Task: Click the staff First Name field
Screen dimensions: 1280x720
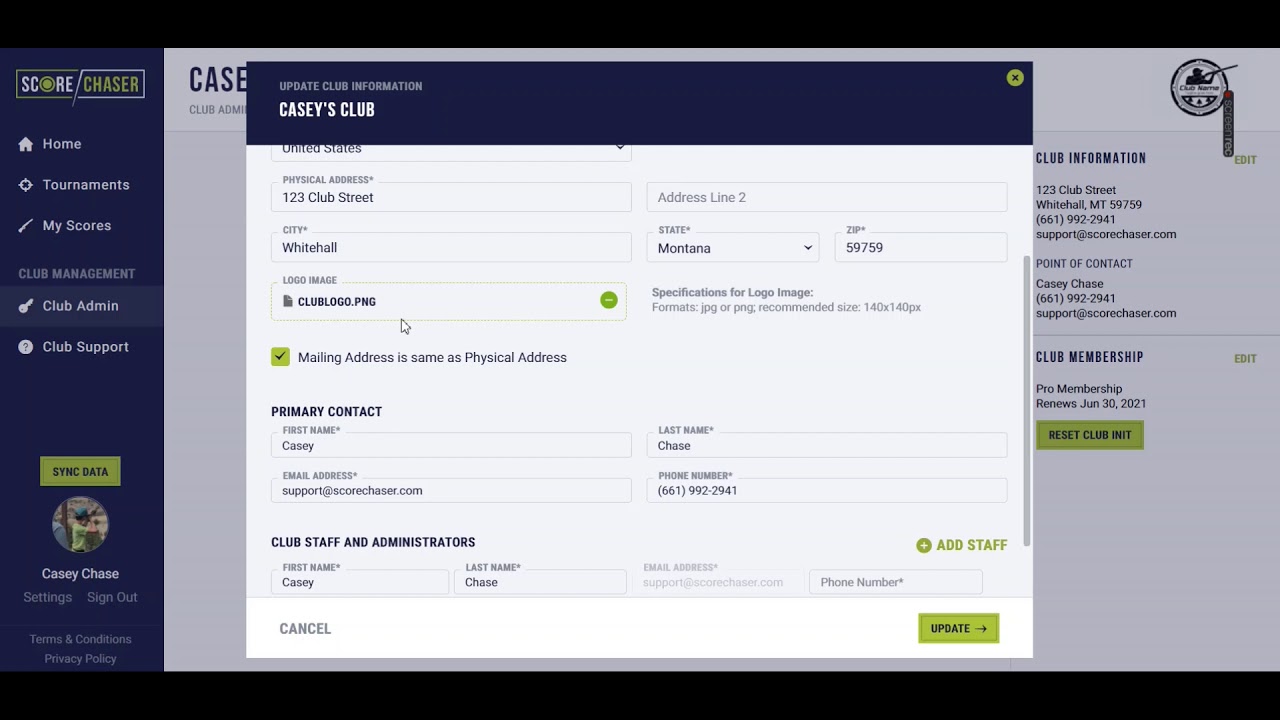Action: [360, 582]
